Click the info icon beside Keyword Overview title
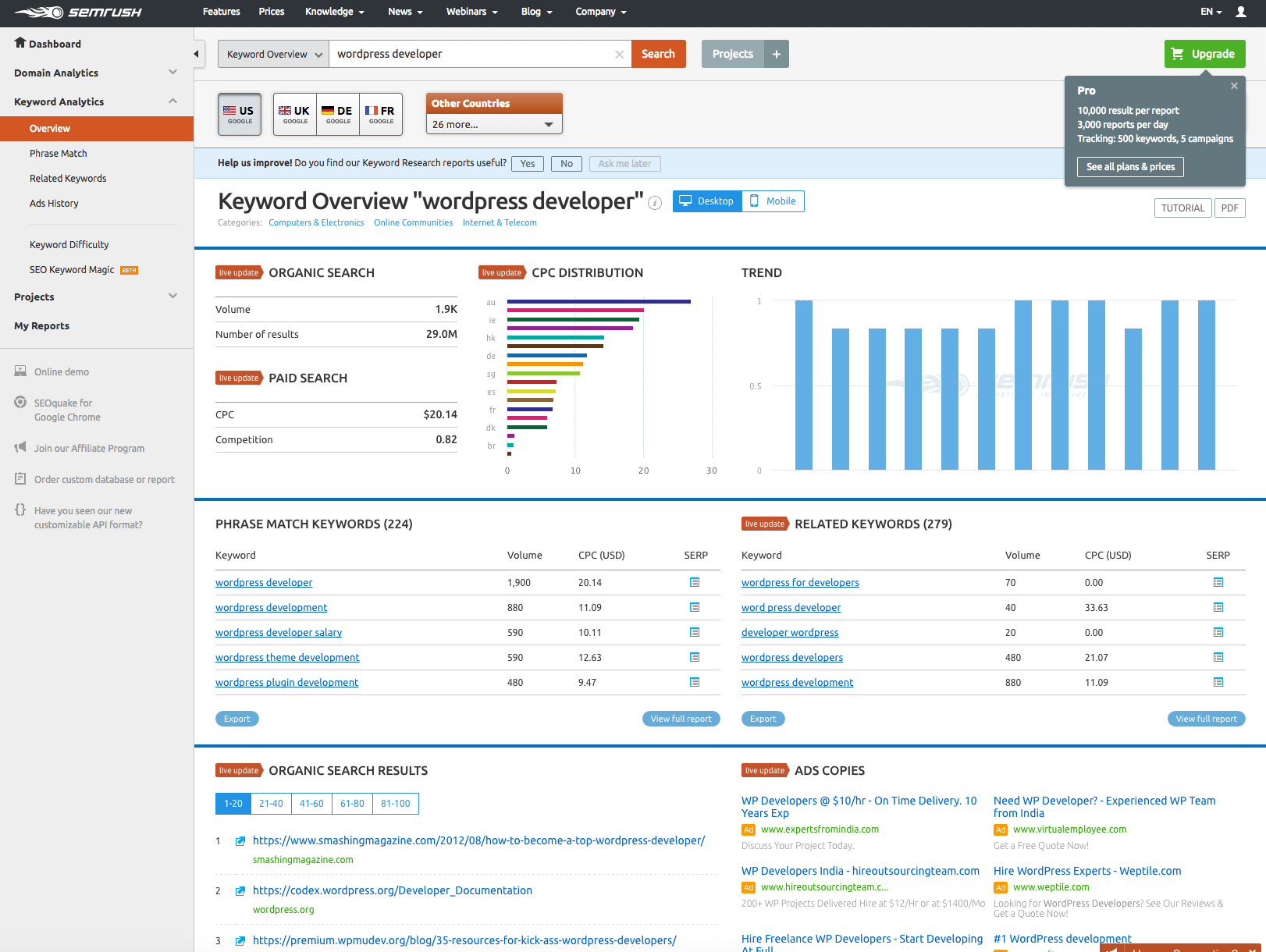 [x=656, y=203]
